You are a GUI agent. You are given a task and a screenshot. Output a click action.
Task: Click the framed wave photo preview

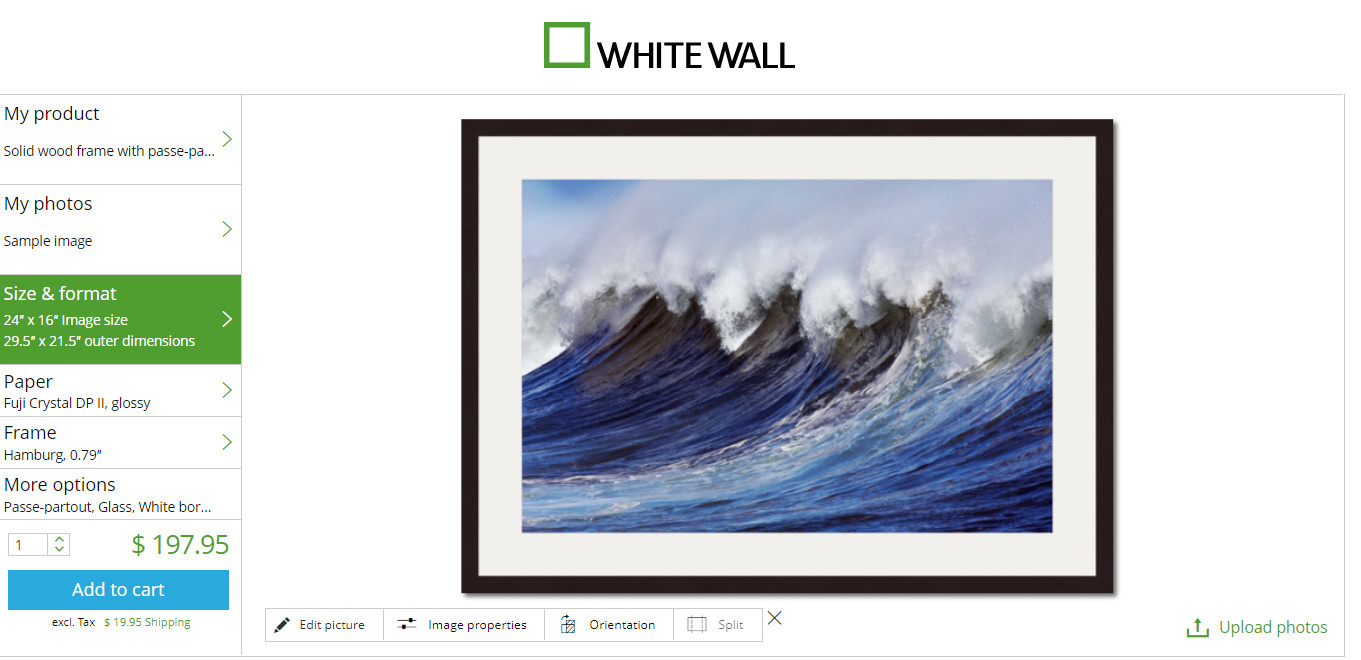tap(787, 356)
